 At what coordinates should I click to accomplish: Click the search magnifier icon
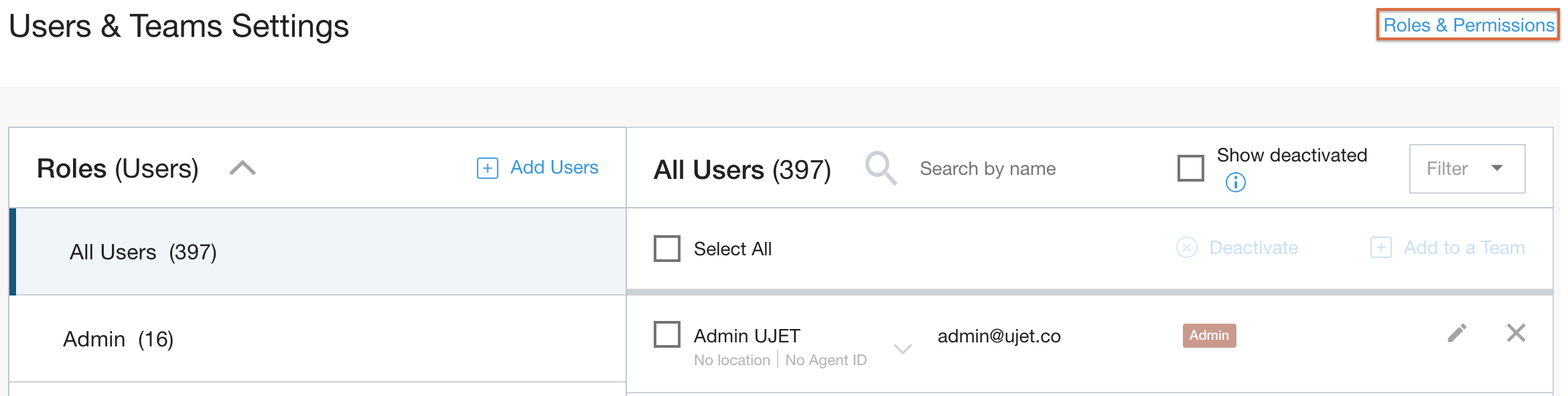click(881, 168)
